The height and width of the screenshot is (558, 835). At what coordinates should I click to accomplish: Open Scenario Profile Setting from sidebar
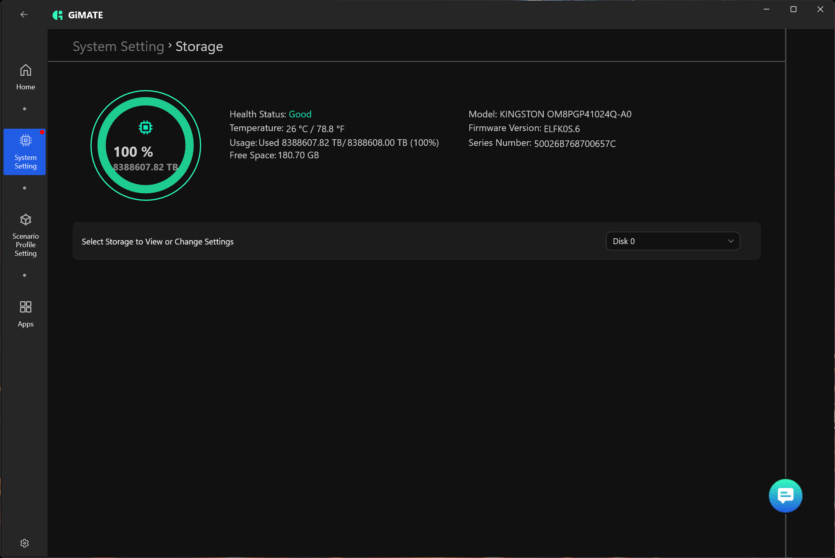25,234
